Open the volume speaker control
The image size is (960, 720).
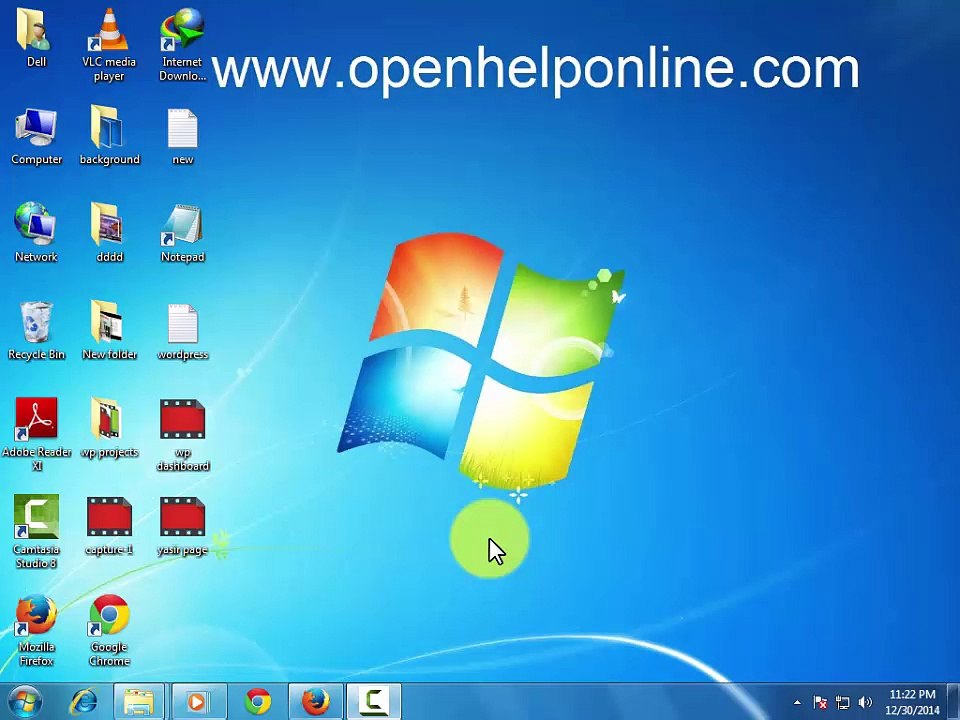pos(865,702)
